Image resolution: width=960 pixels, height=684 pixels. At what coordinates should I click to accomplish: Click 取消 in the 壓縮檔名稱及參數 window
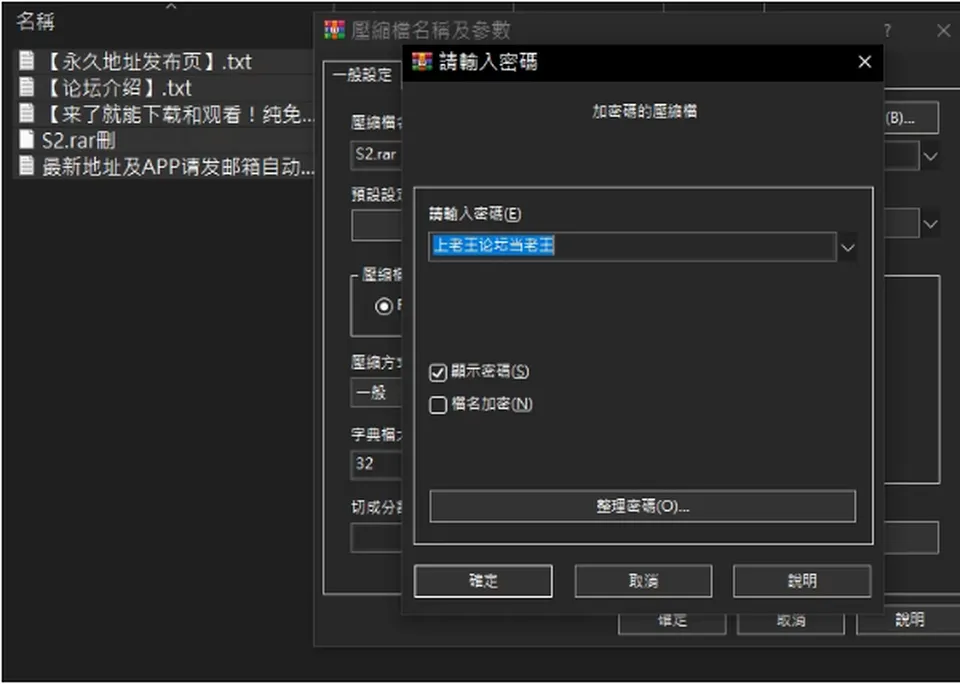click(791, 621)
